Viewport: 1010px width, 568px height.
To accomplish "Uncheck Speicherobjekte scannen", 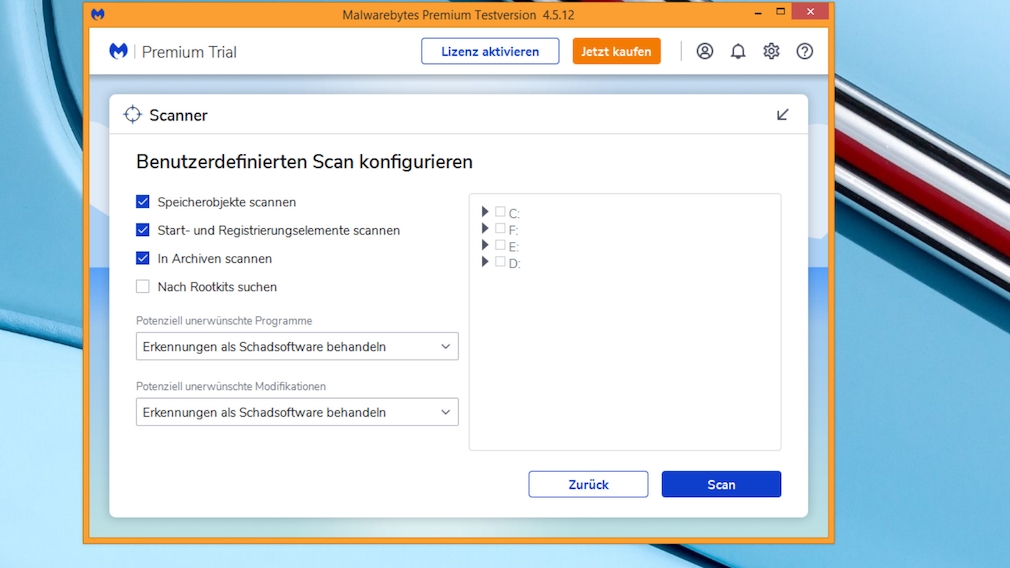I will coord(142,202).
